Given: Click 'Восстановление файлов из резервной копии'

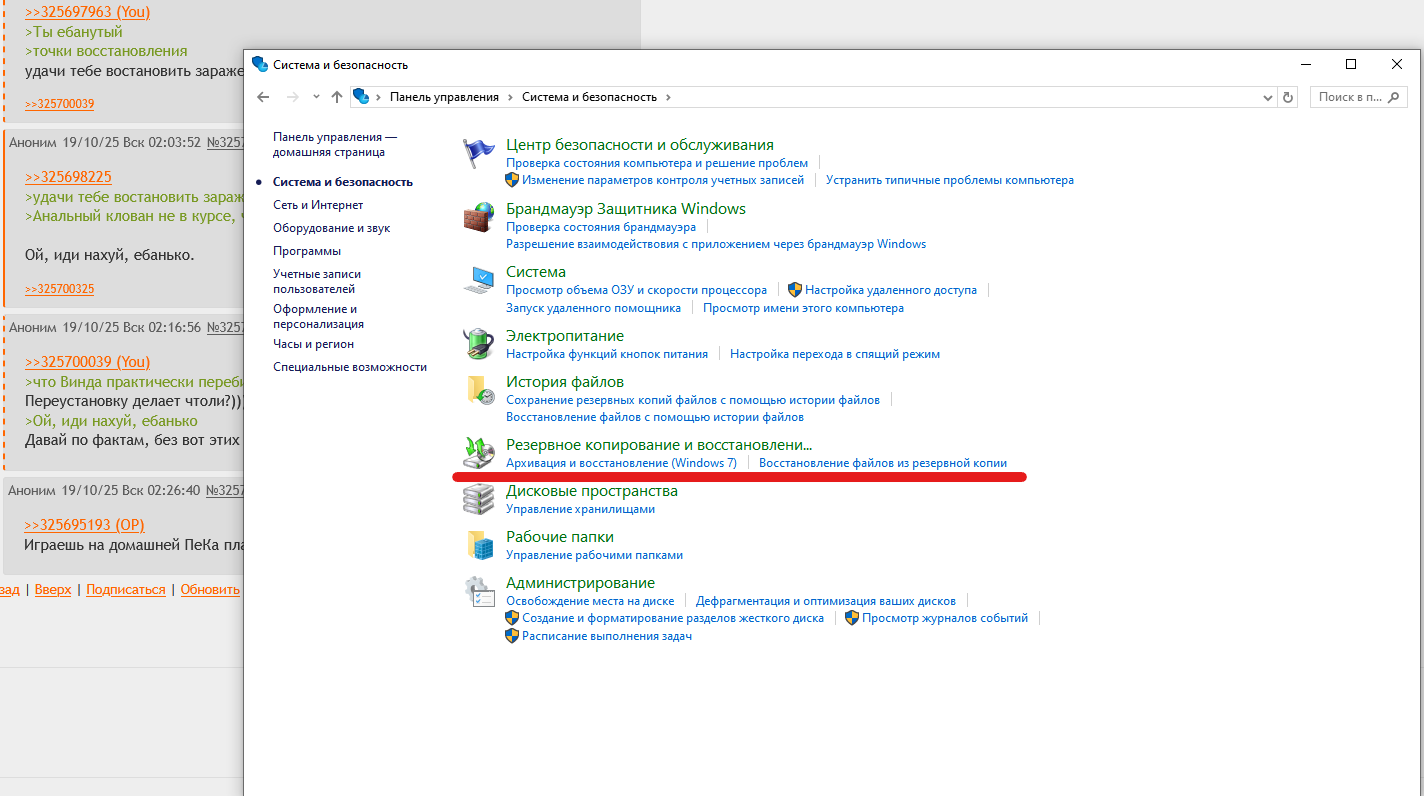Looking at the screenshot, I should (883, 463).
